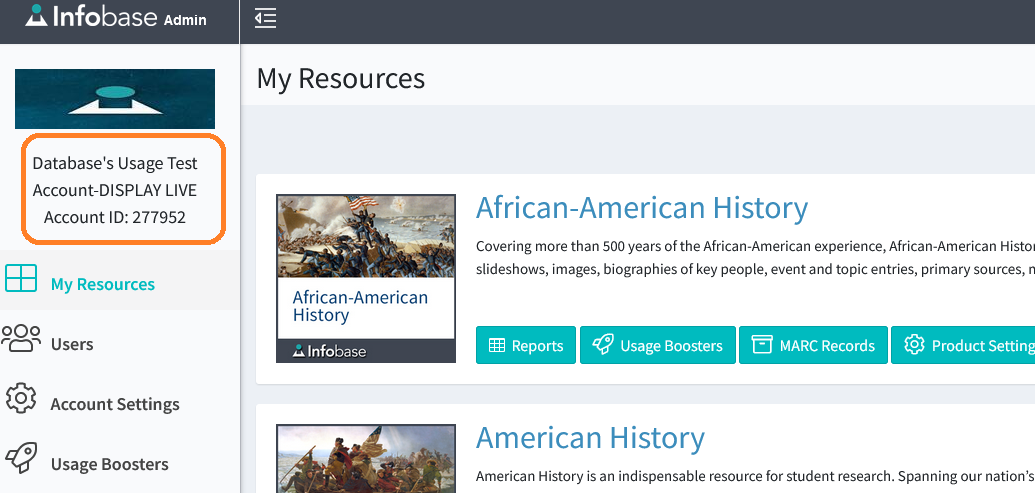Click the Account ID: 277952 text
This screenshot has width=1035, height=493.
(115, 216)
